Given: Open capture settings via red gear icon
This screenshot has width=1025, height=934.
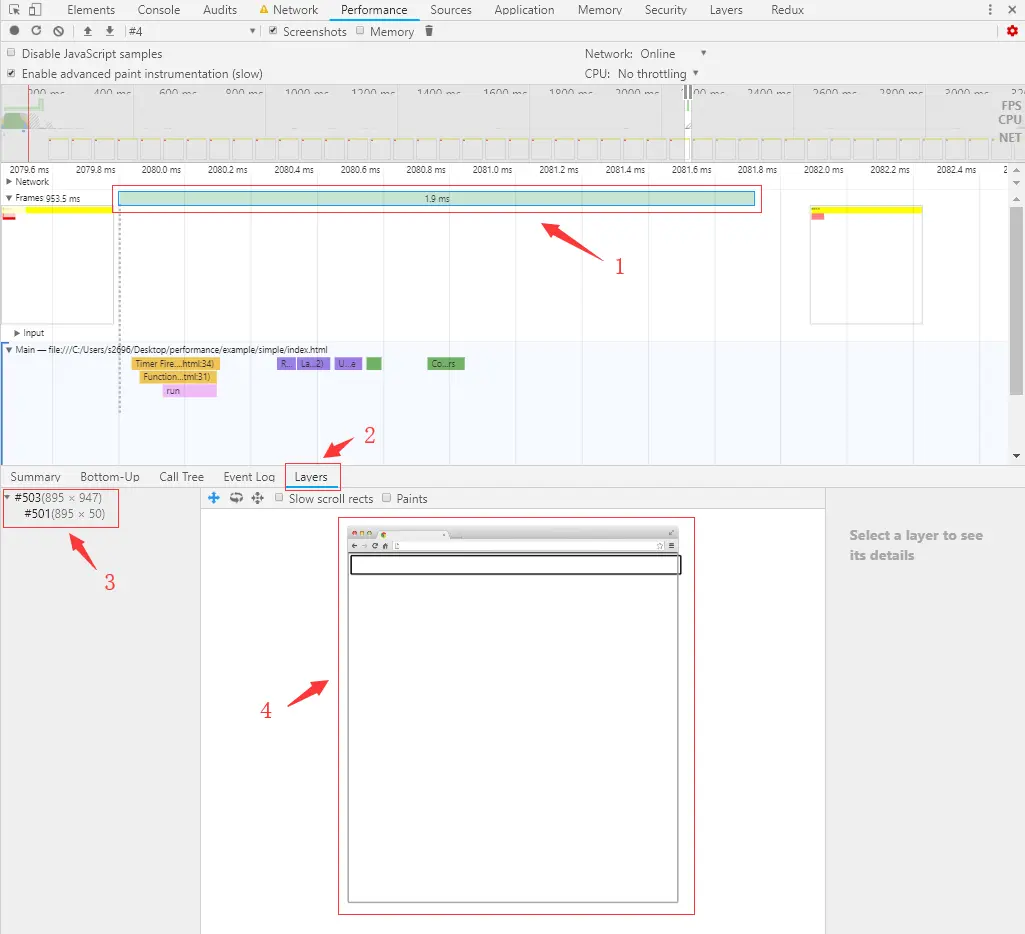Looking at the screenshot, I should pos(1012,31).
